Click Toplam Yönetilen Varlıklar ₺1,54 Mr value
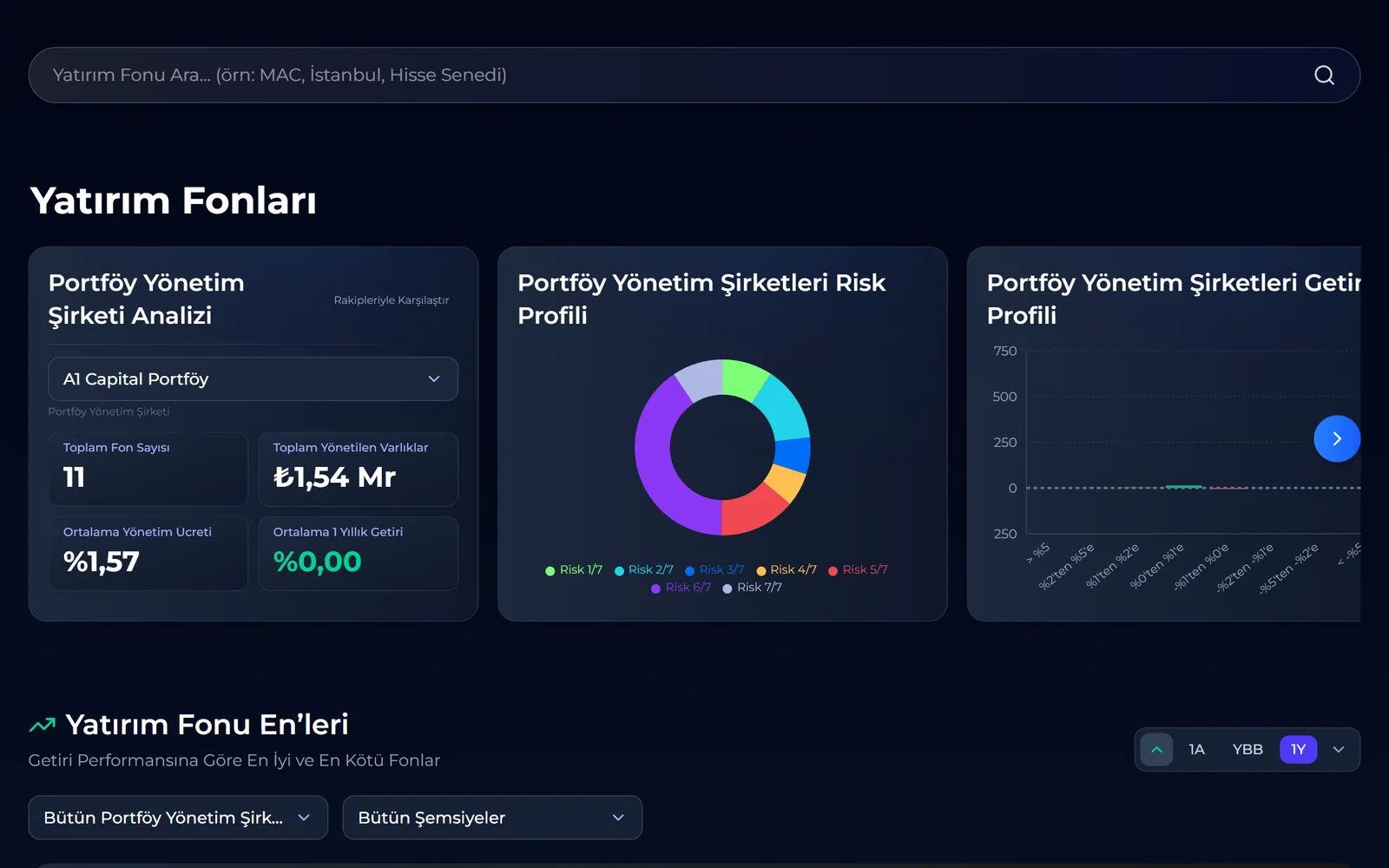This screenshot has width=1389, height=868. point(334,477)
